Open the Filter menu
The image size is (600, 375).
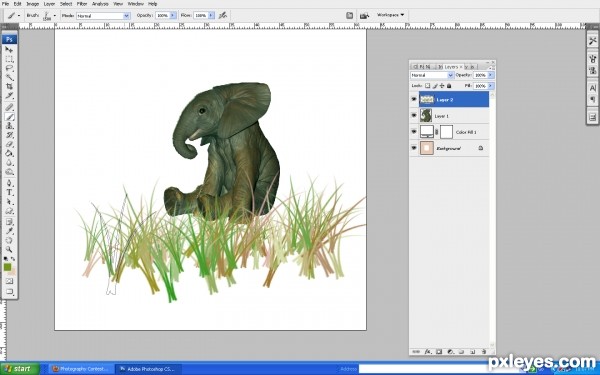(x=82, y=4)
